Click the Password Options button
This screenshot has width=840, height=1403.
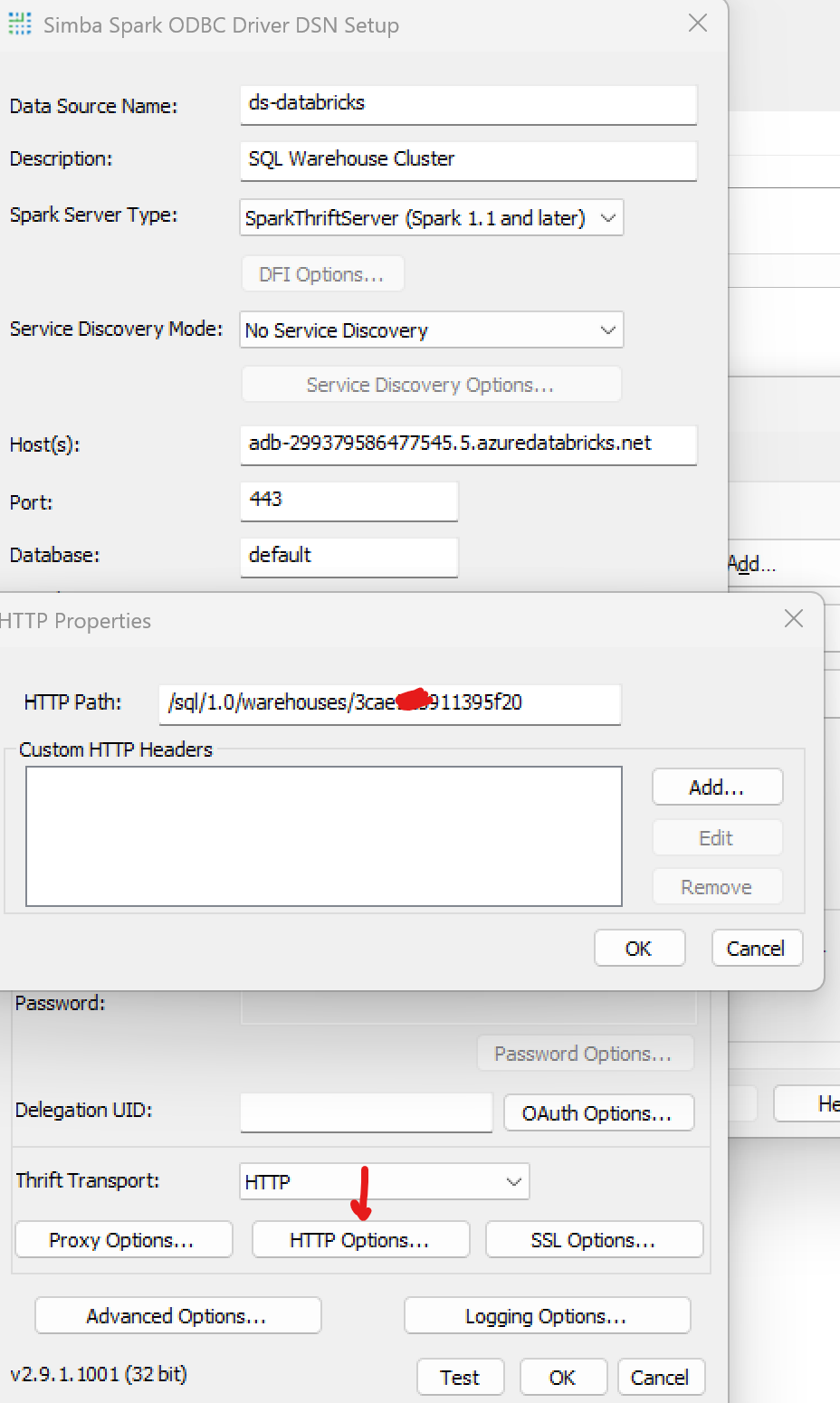585,1054
